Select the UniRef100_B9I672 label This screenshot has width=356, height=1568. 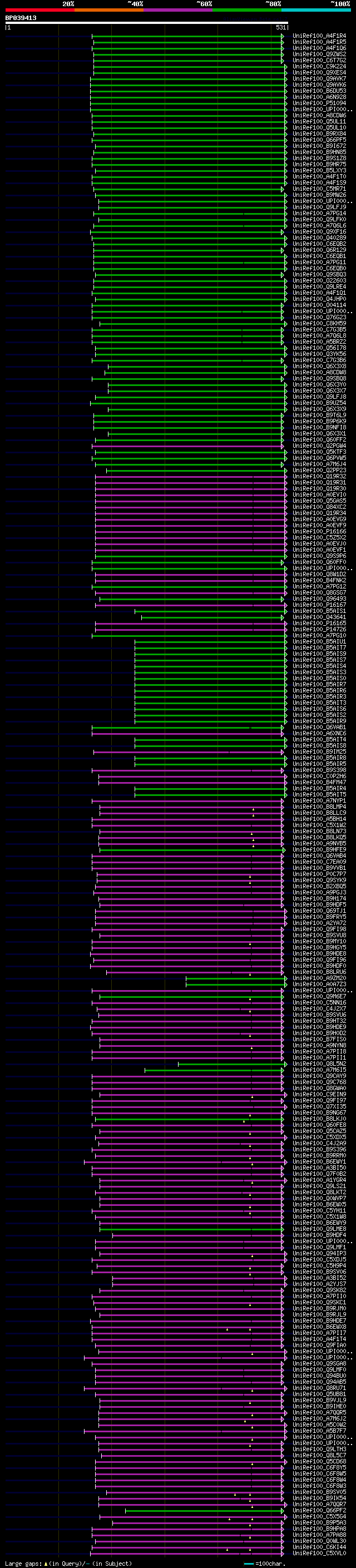pyautogui.click(x=319, y=146)
